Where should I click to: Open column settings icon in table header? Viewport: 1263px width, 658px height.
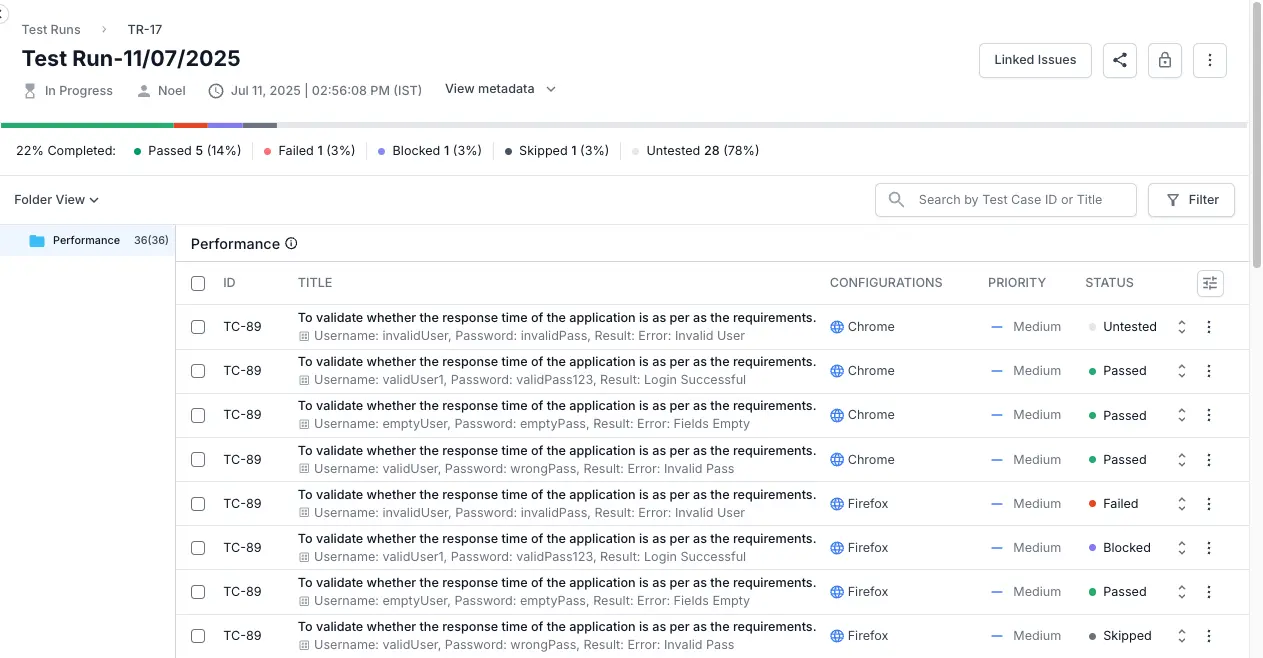tap(1210, 283)
